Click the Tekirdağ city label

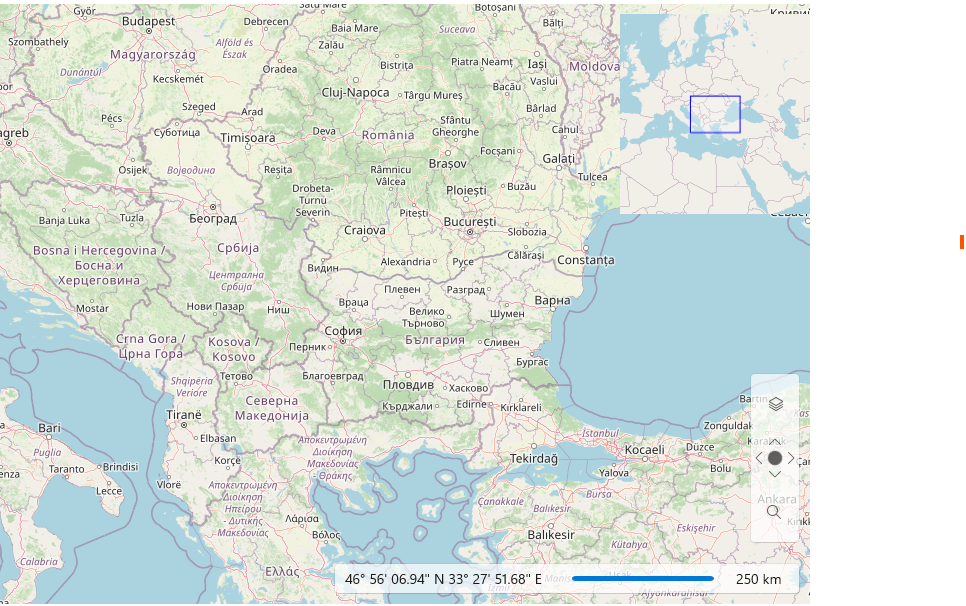[x=534, y=459]
